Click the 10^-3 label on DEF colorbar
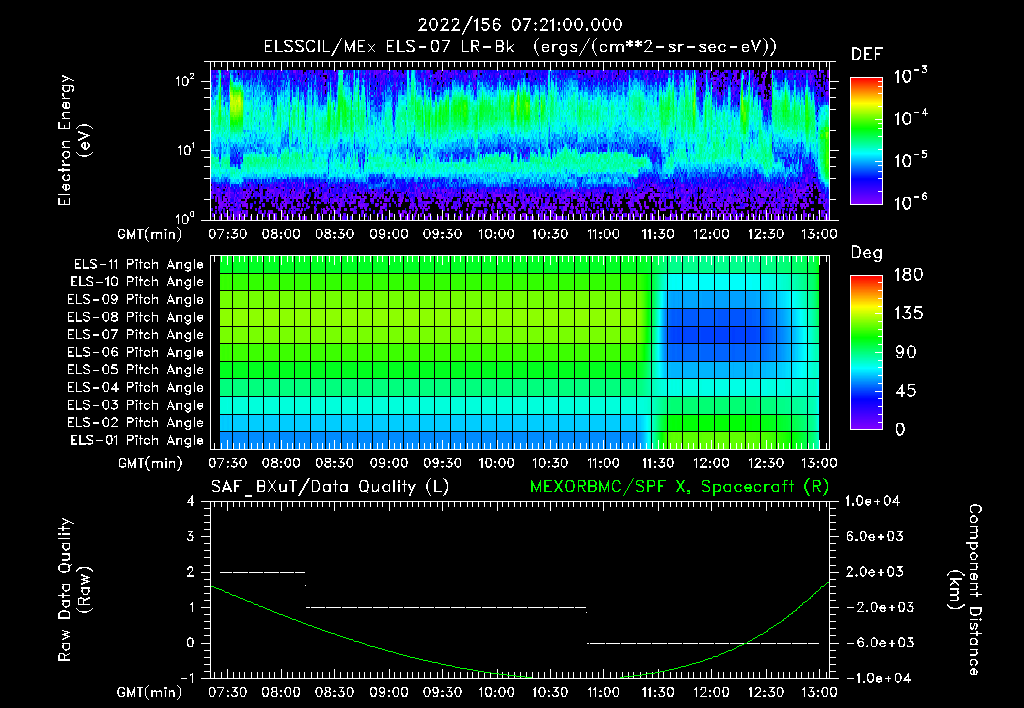This screenshot has height=708, width=1024. point(910,76)
